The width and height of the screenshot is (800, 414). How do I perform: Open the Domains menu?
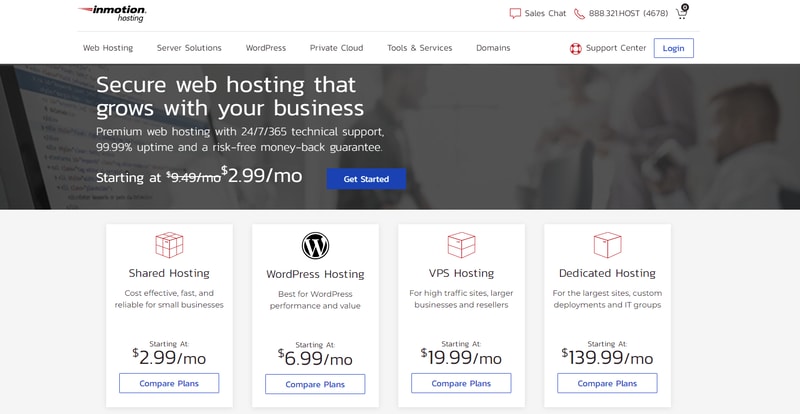pyautogui.click(x=493, y=48)
